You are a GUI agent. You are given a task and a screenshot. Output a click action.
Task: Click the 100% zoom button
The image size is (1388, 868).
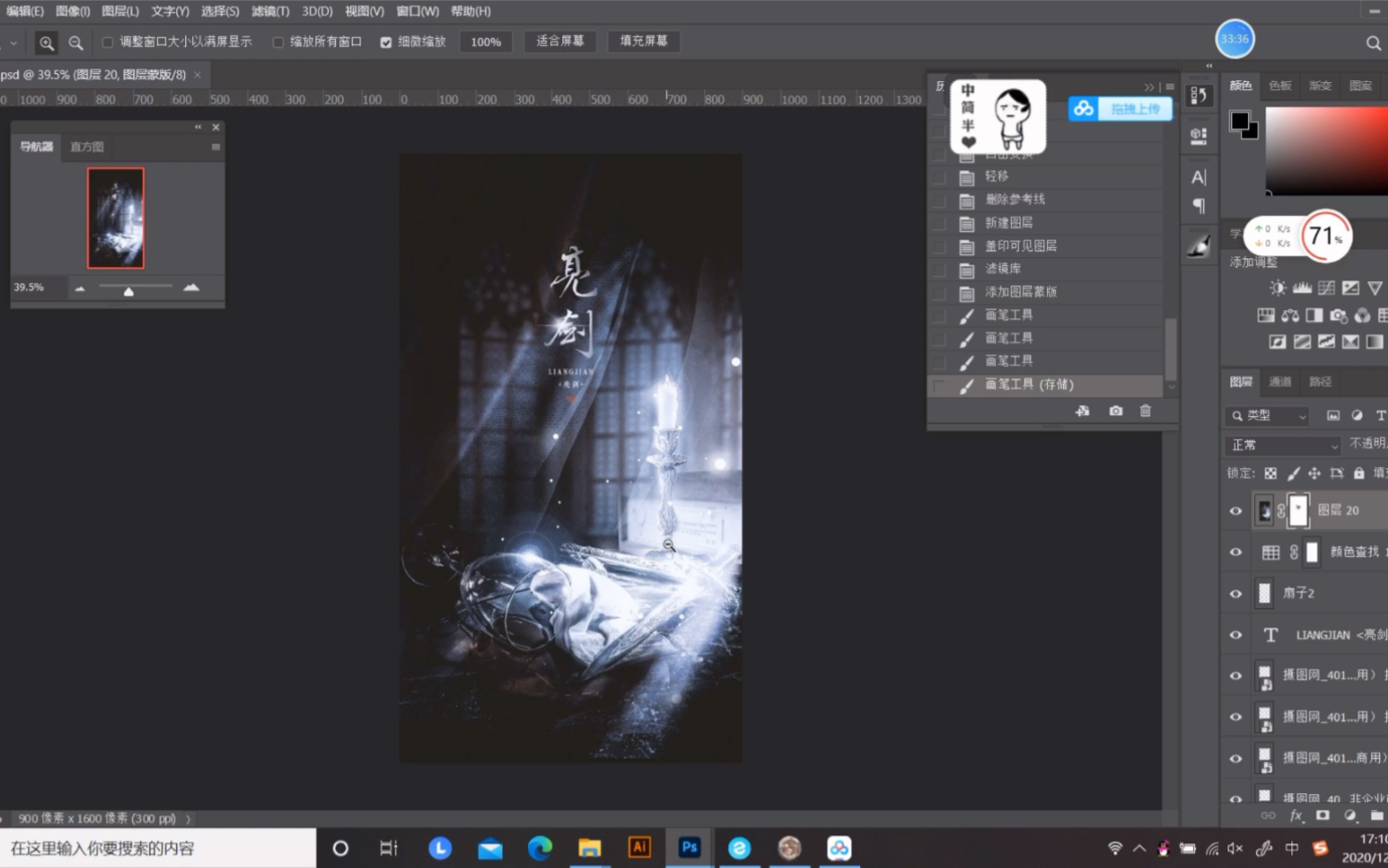click(486, 41)
